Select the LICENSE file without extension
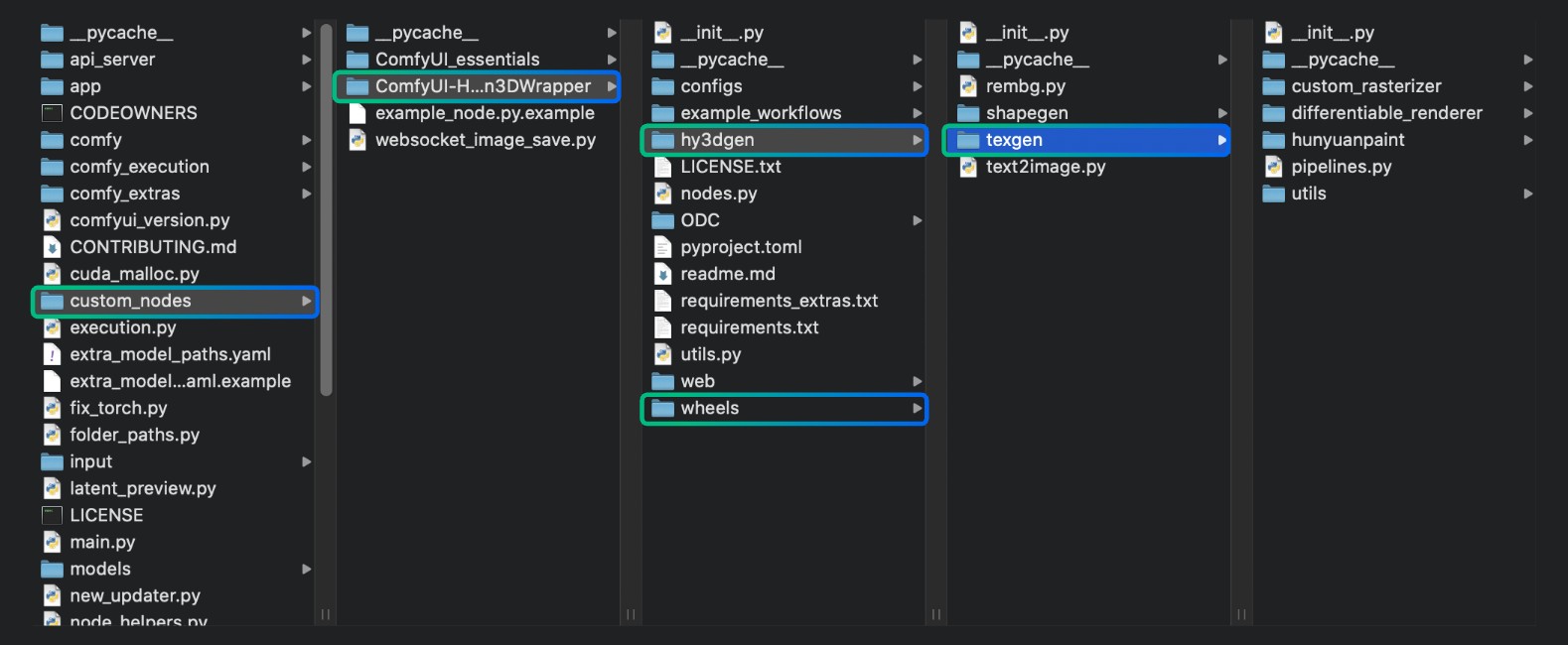Screen dimensions: 1568x645 (x=106, y=515)
